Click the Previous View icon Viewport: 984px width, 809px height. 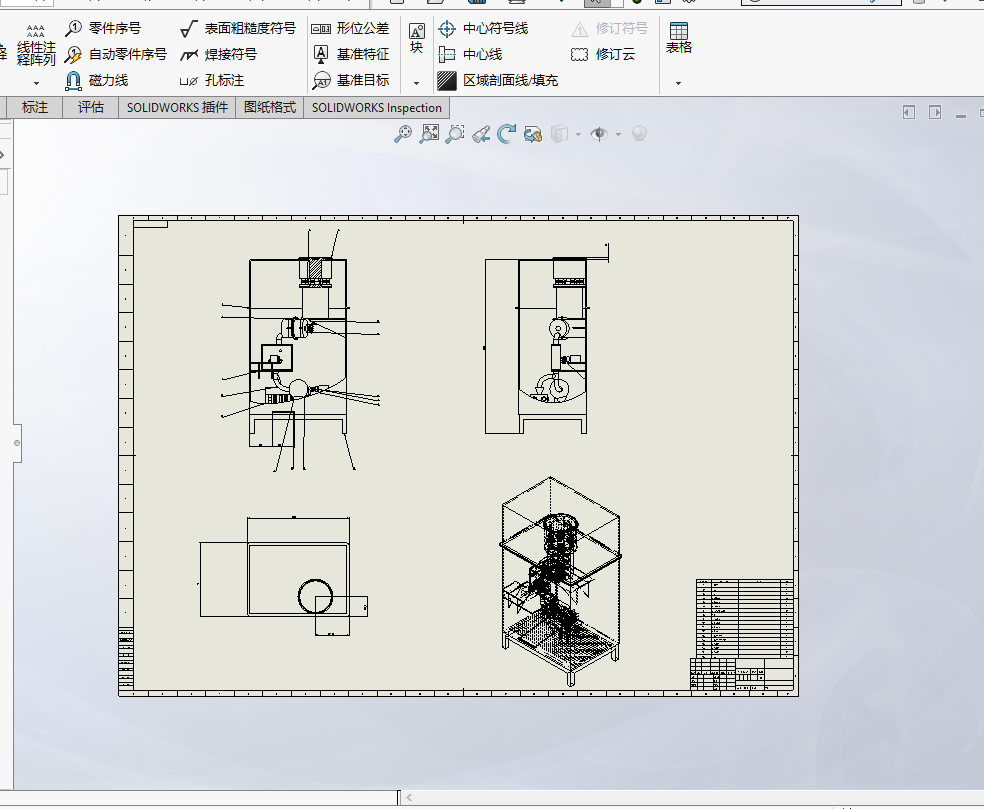click(x=481, y=134)
